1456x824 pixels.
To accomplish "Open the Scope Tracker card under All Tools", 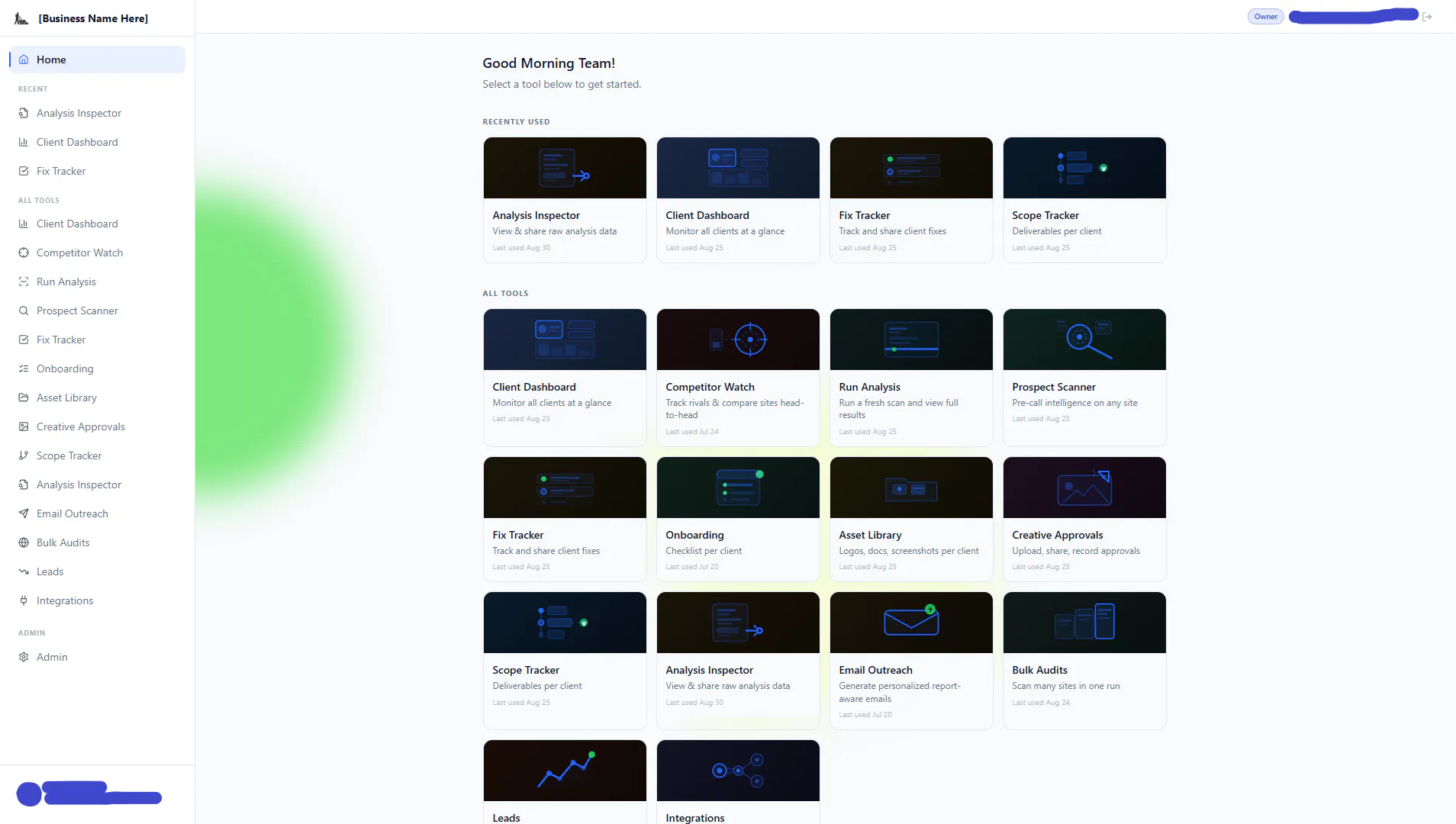I will [565, 661].
